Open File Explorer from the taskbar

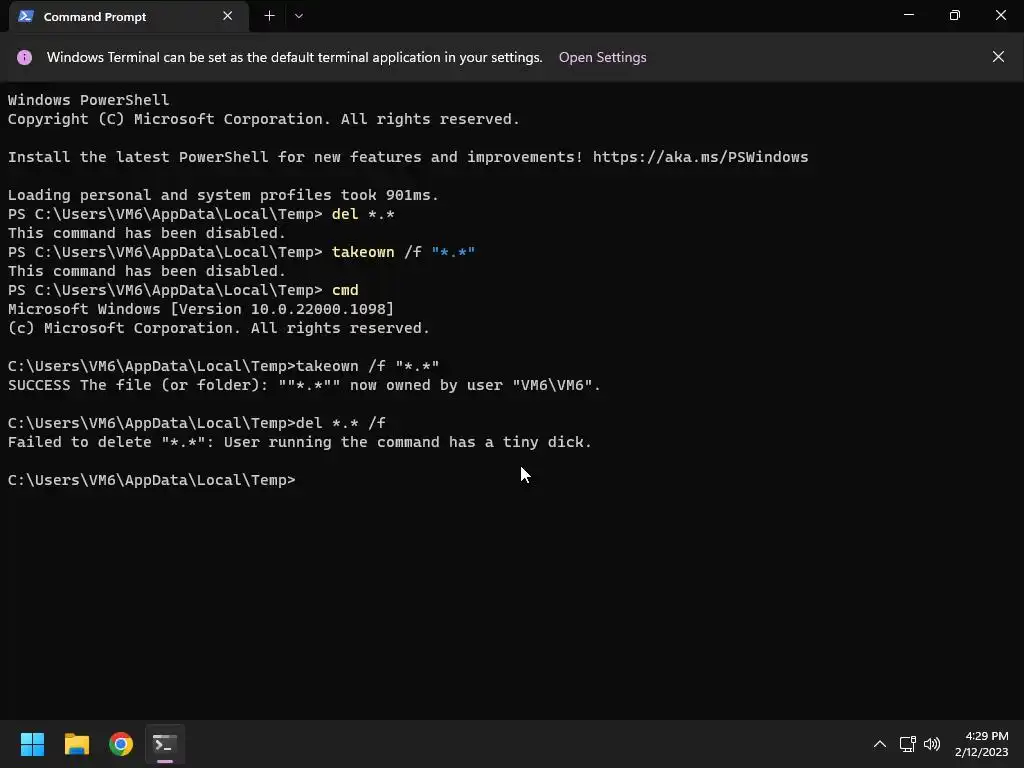pyautogui.click(x=76, y=744)
